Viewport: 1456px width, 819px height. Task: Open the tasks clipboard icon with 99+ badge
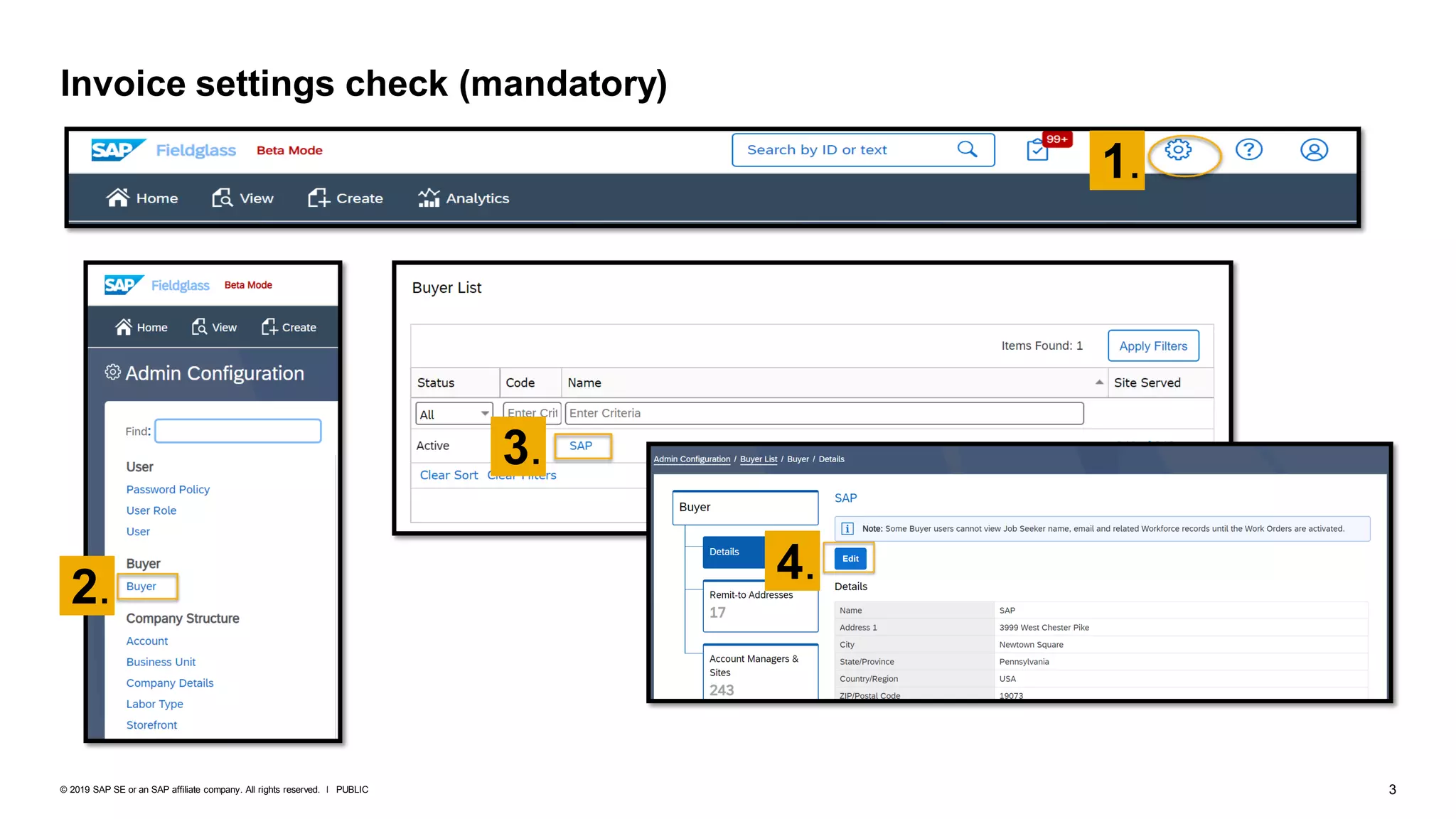(1038, 150)
